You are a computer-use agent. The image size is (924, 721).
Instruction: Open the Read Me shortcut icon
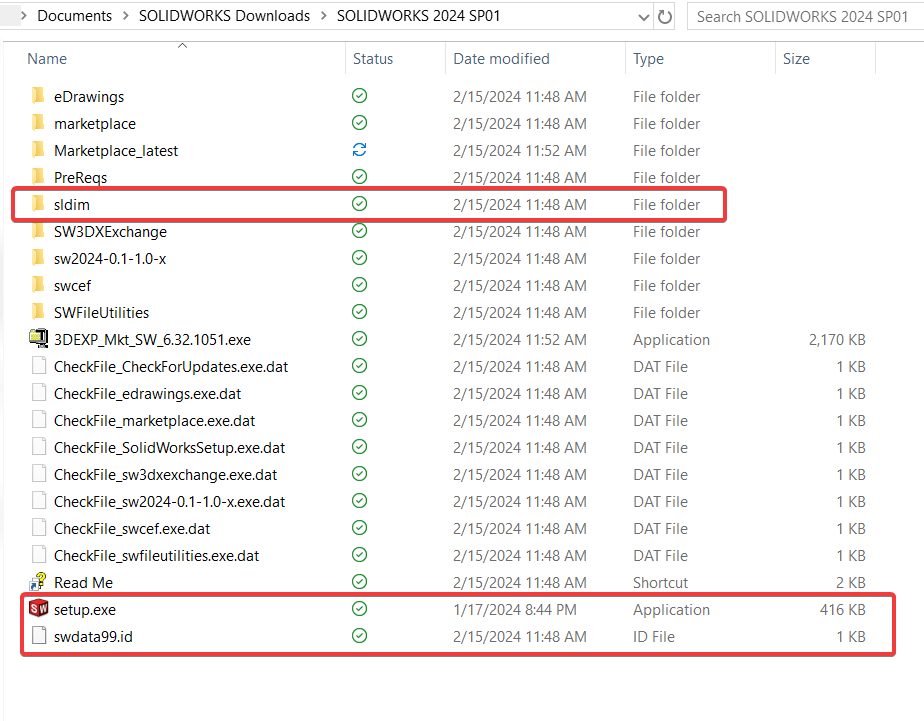(38, 582)
